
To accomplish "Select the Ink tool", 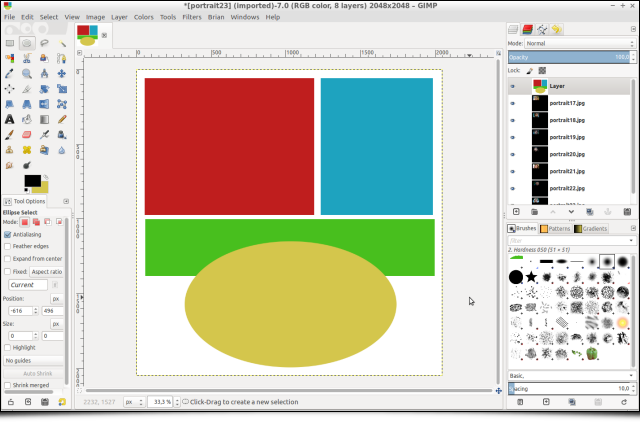I will click(62, 135).
